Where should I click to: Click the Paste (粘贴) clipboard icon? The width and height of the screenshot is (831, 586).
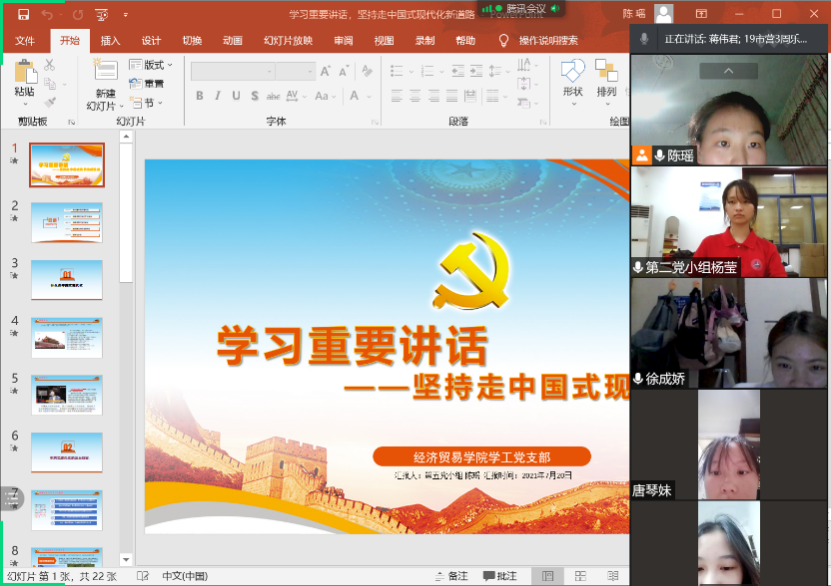click(x=25, y=76)
